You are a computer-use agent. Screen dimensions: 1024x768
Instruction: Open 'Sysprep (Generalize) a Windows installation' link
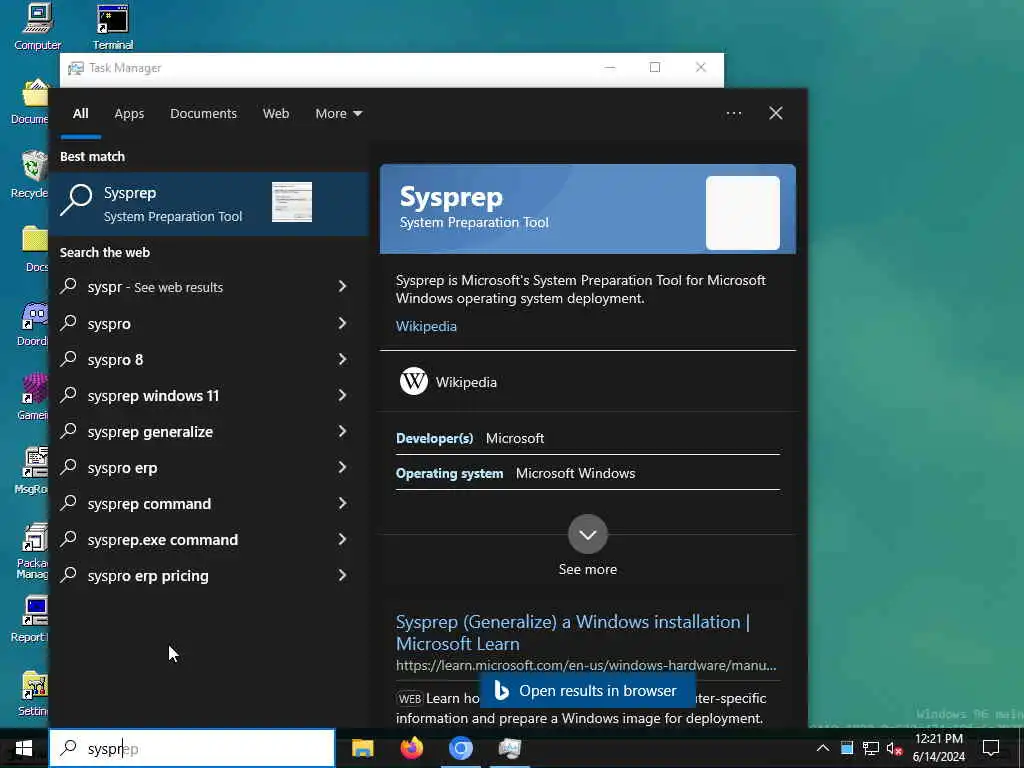coord(573,632)
